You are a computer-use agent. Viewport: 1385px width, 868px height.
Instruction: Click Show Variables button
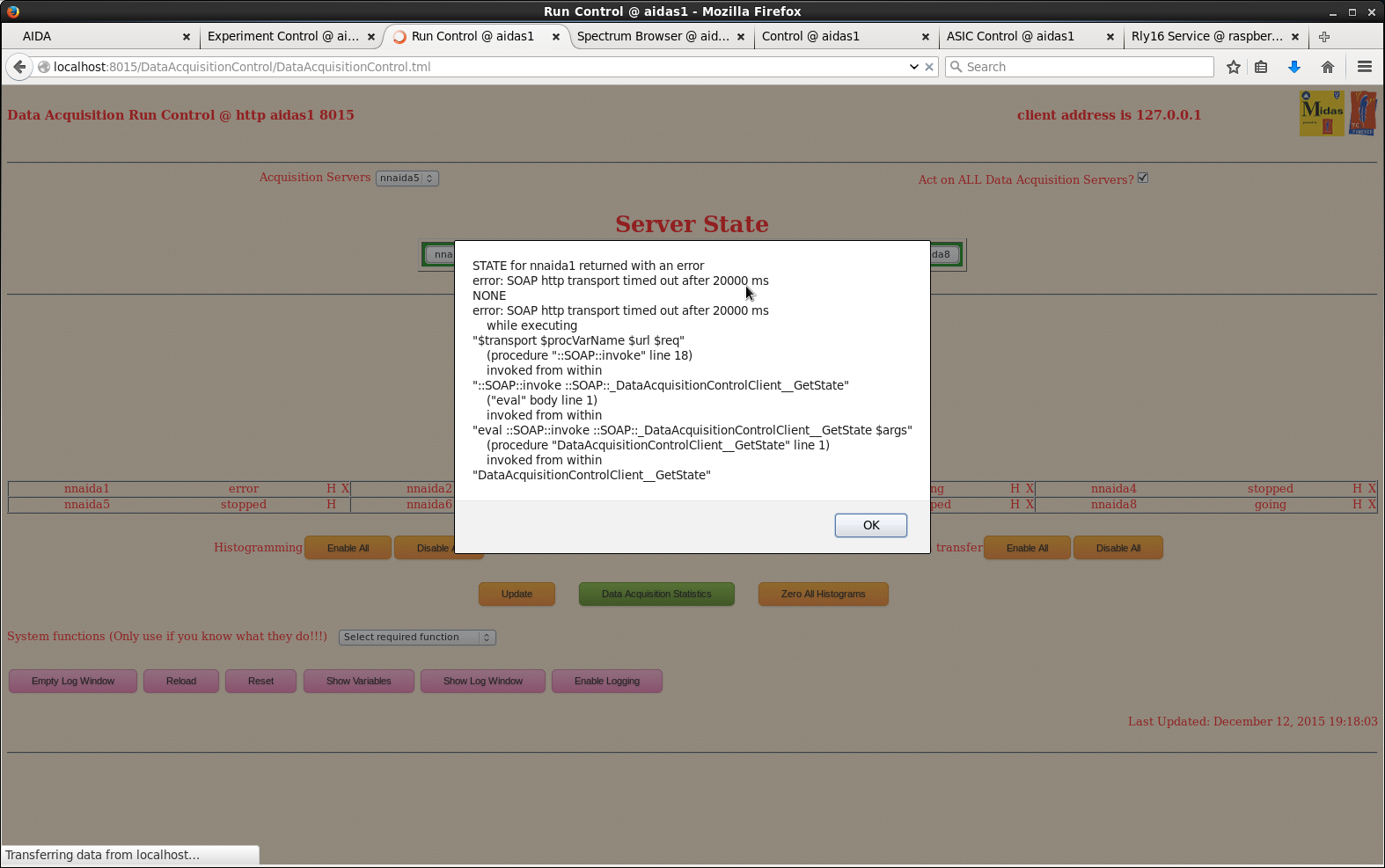(x=358, y=682)
